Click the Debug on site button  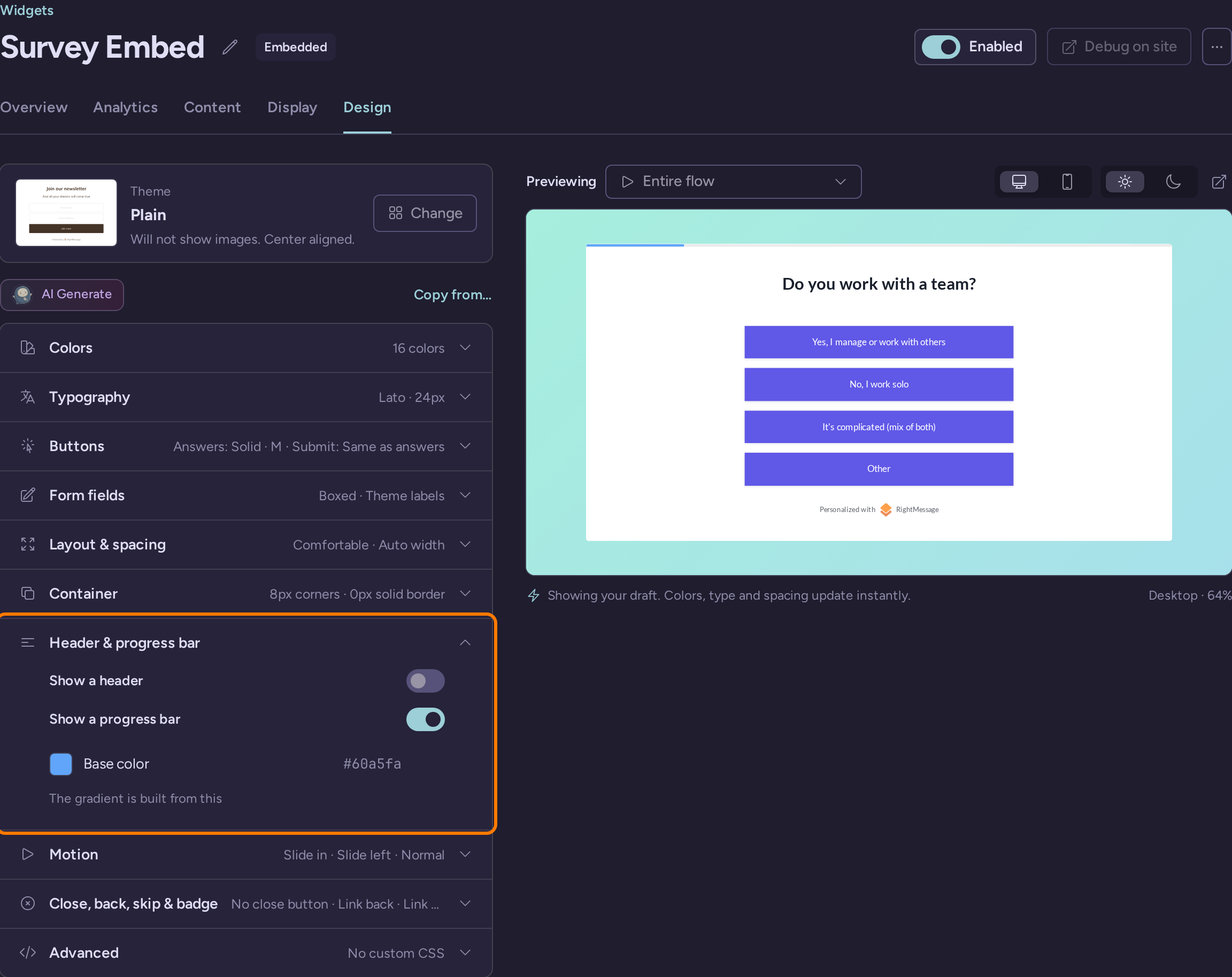[1118, 47]
